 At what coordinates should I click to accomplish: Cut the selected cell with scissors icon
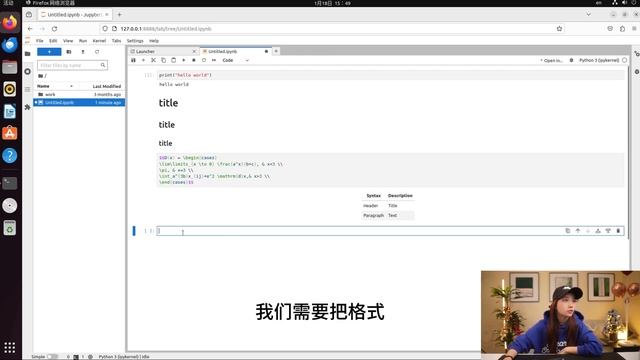153,60
